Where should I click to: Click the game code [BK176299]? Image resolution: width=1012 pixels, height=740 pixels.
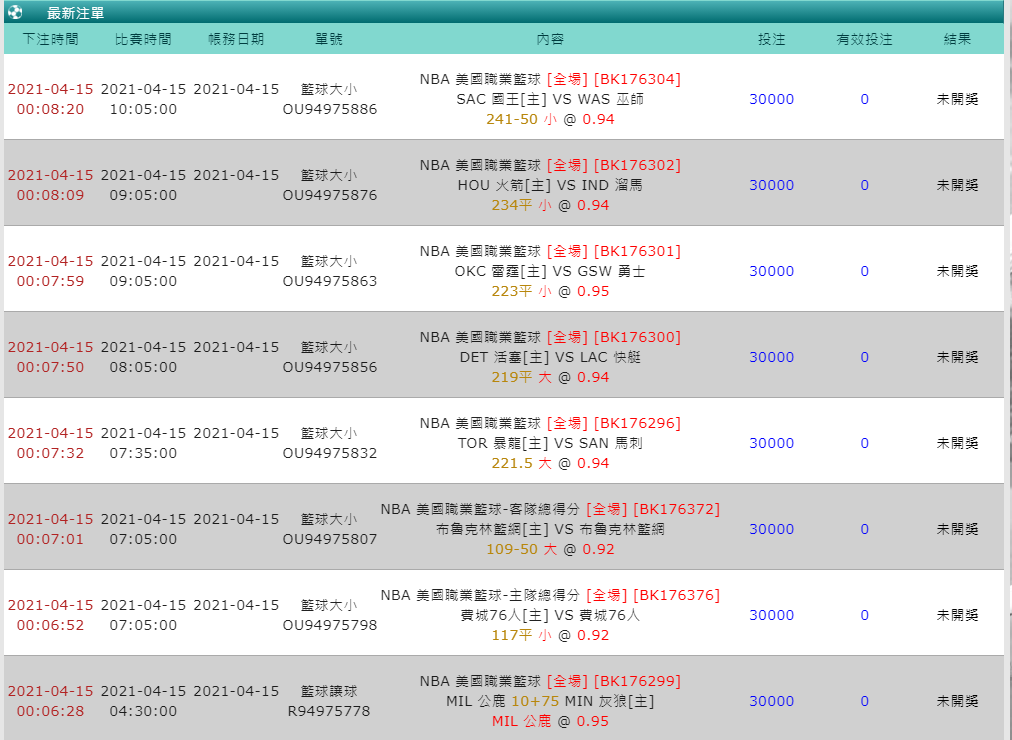pyautogui.click(x=637, y=681)
